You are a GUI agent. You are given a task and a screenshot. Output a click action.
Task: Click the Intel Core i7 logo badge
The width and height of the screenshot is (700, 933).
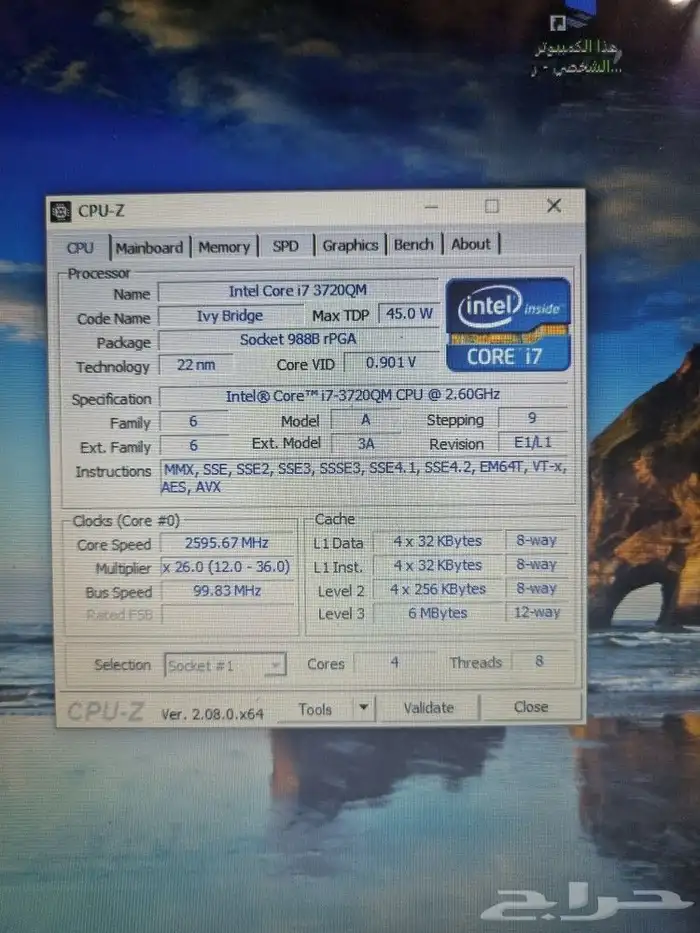pos(508,325)
